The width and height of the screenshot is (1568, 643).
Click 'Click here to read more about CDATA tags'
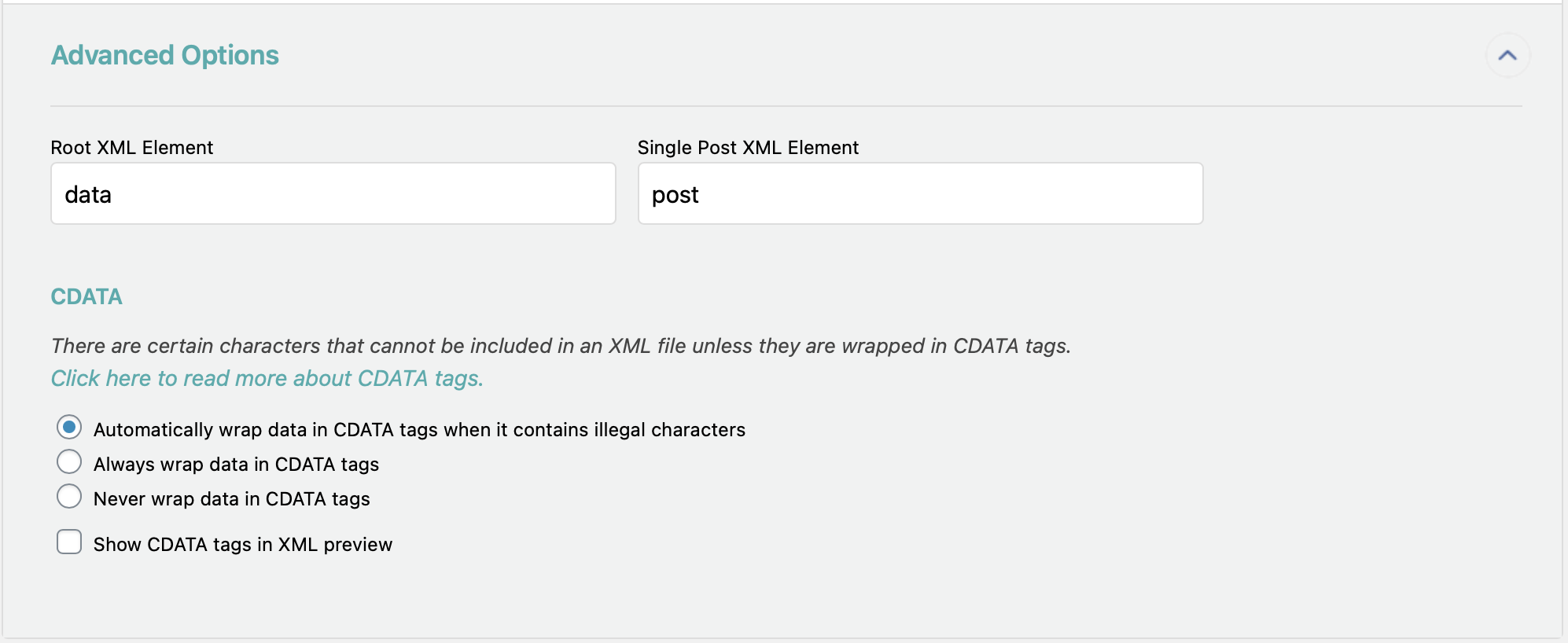coord(267,378)
